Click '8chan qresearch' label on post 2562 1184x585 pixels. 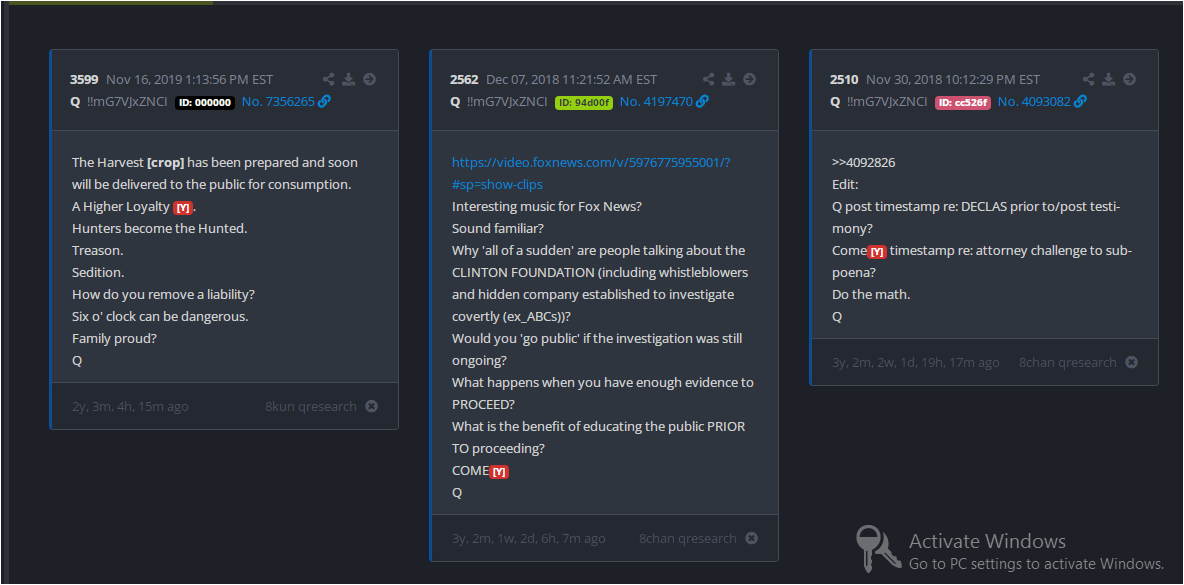coord(688,538)
